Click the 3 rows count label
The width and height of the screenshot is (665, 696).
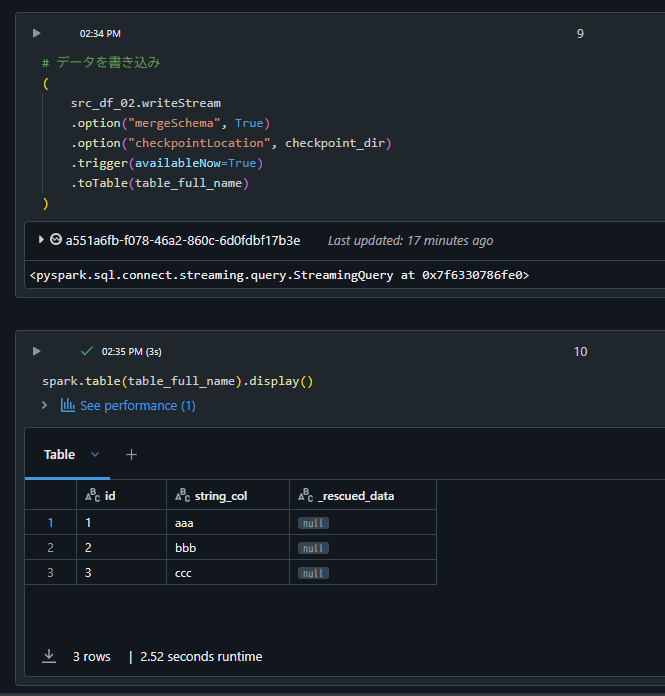[x=92, y=656]
